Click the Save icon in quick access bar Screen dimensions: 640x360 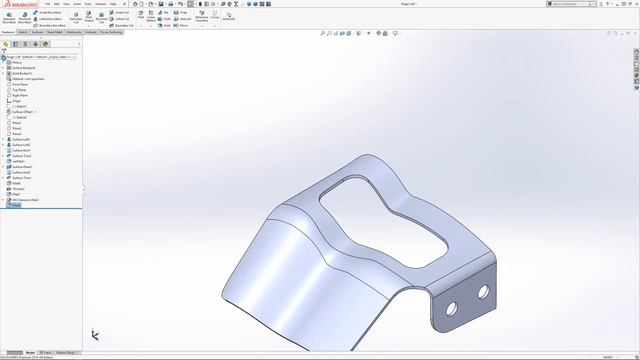click(161, 4)
